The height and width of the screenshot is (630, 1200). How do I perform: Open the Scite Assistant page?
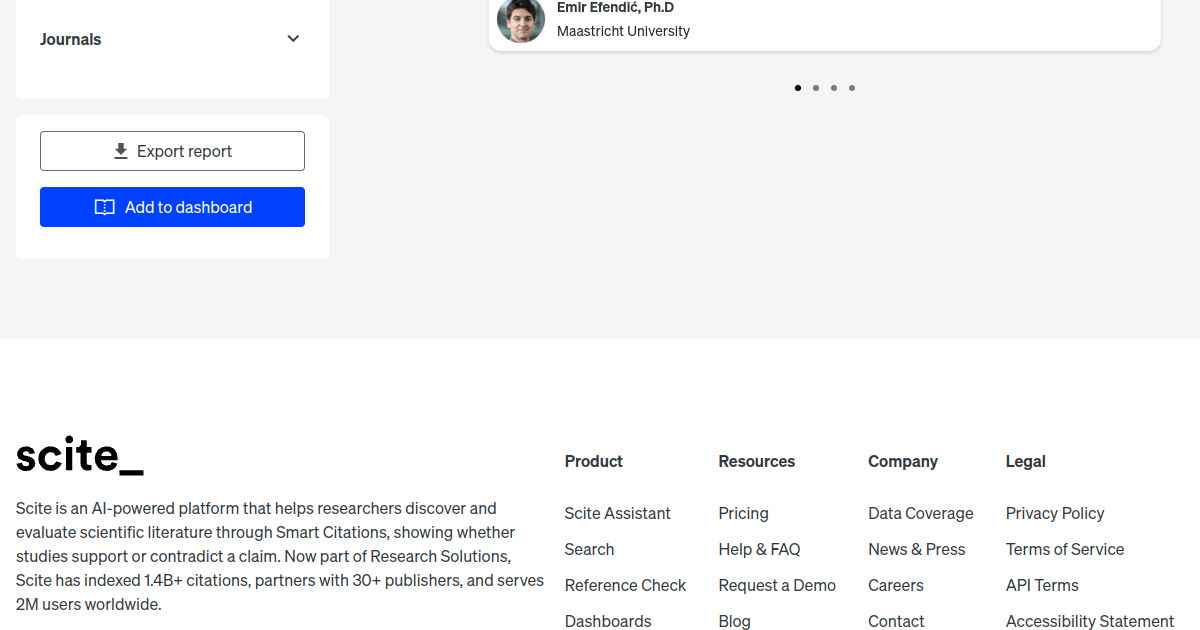pyautogui.click(x=617, y=513)
